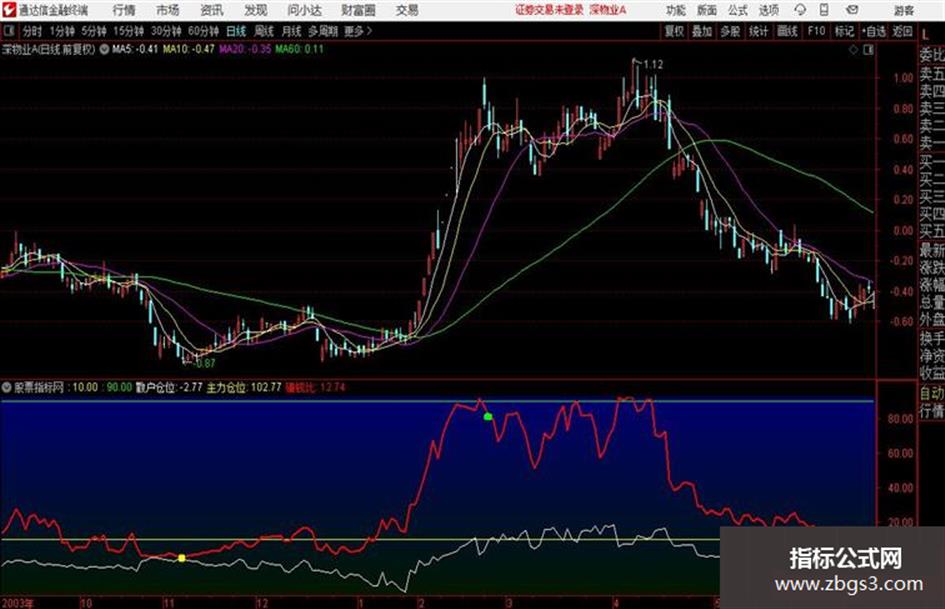
Task: Click the MA10 indicator value label
Action: pyautogui.click(x=189, y=49)
